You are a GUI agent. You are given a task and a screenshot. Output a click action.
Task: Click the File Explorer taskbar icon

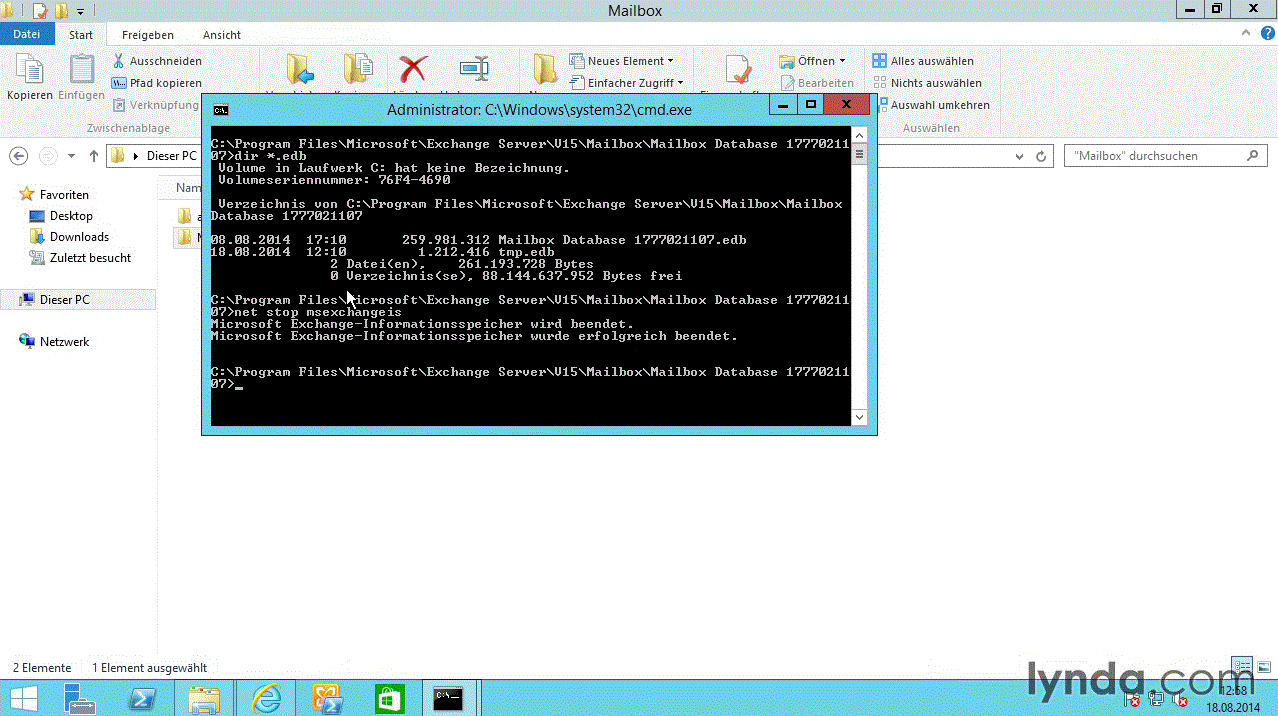click(205, 699)
